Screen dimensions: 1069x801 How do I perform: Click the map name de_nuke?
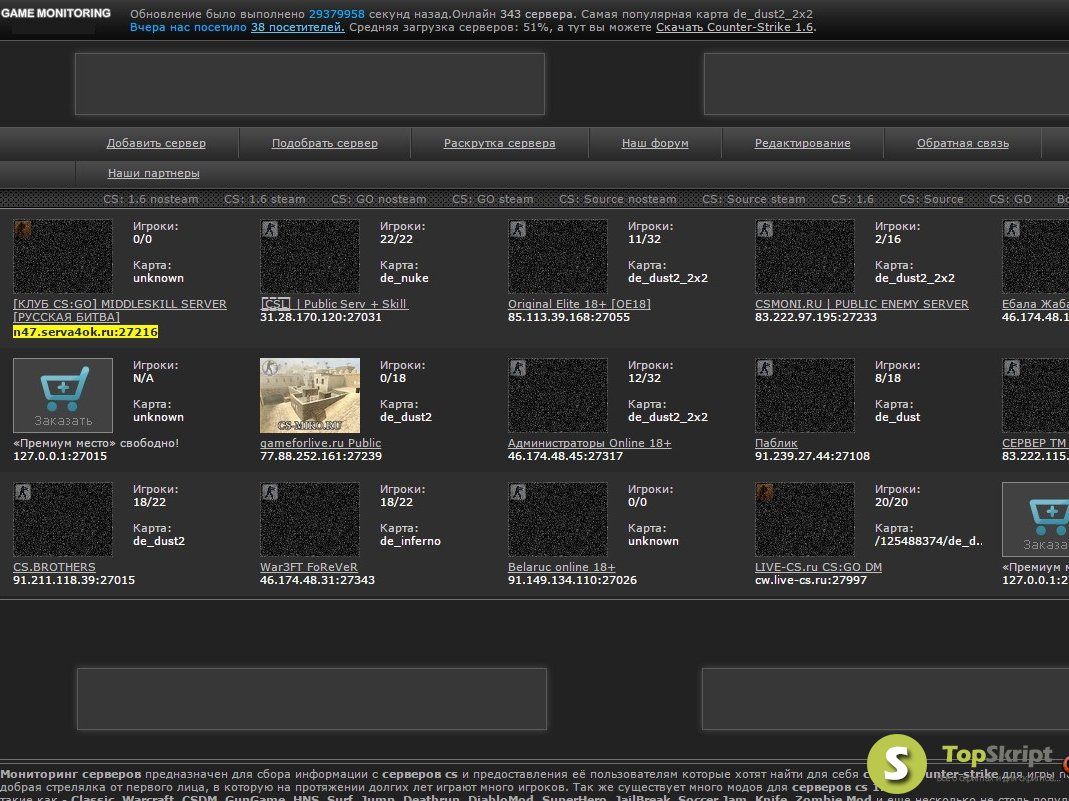(404, 278)
